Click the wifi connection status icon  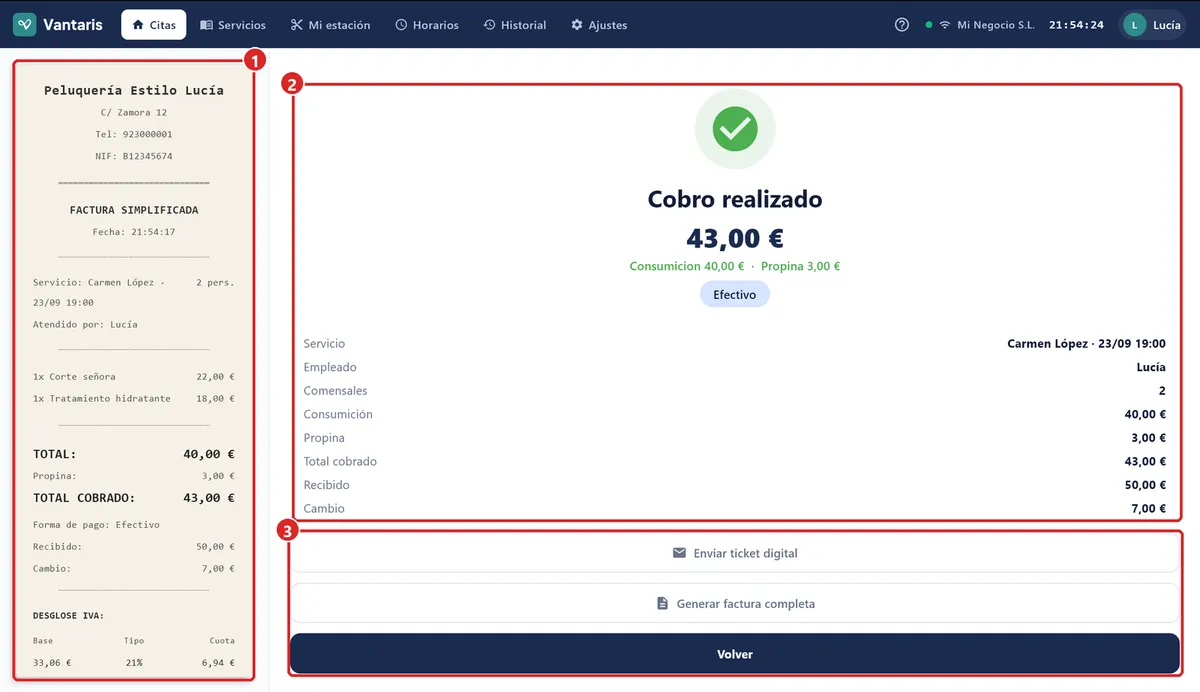point(944,25)
